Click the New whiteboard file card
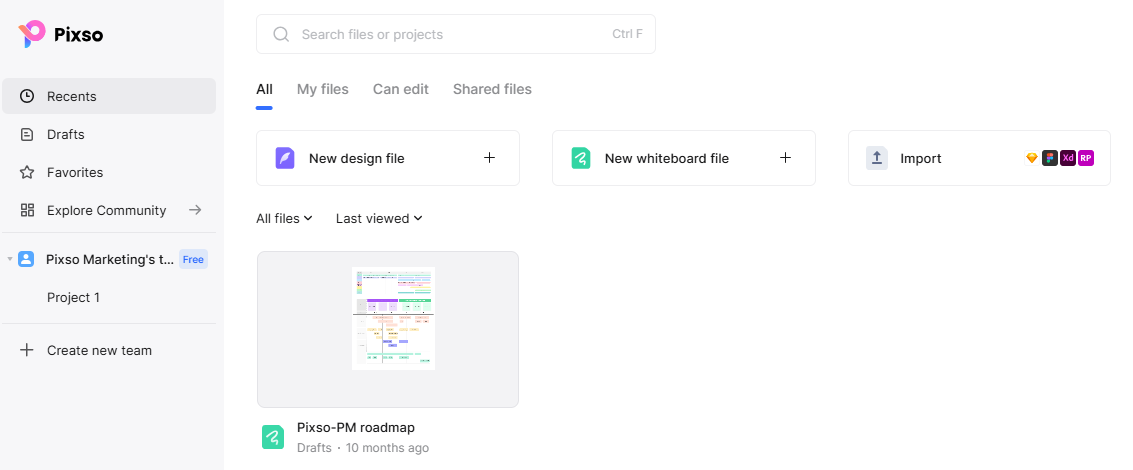1133x470 pixels. pos(684,158)
